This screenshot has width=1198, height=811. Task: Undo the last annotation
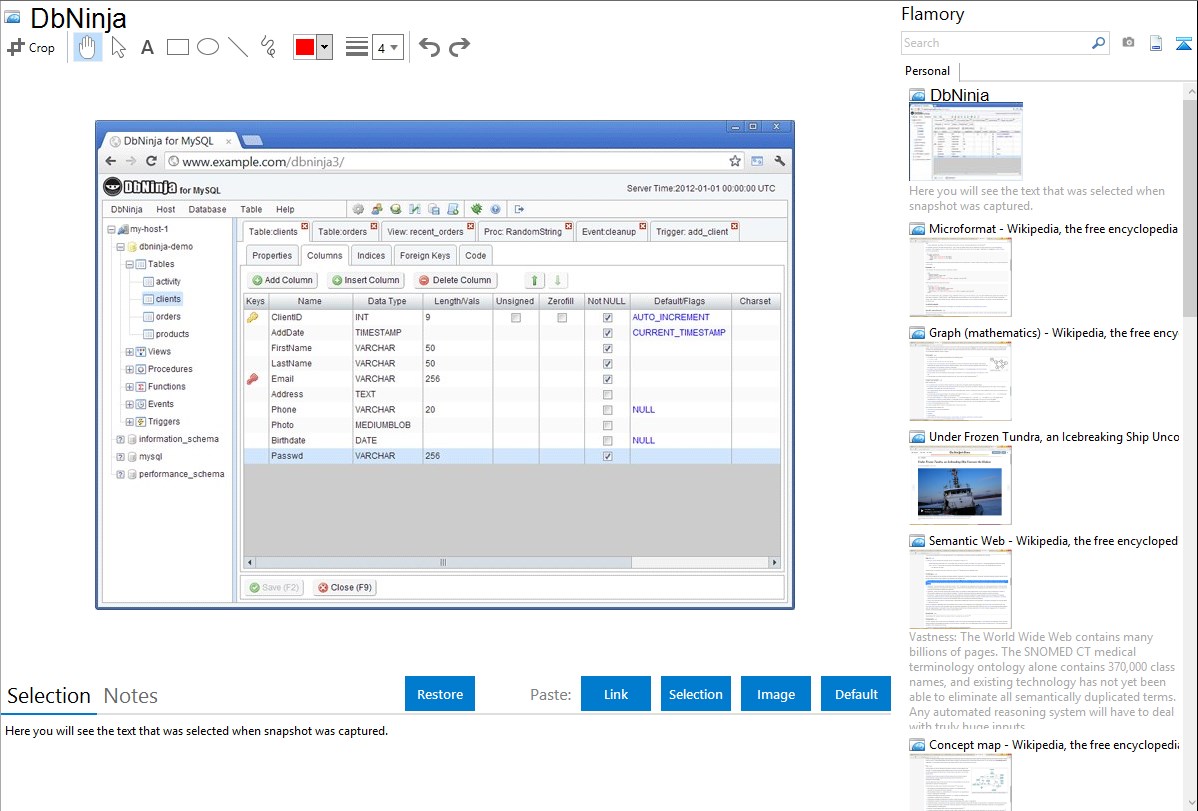429,47
